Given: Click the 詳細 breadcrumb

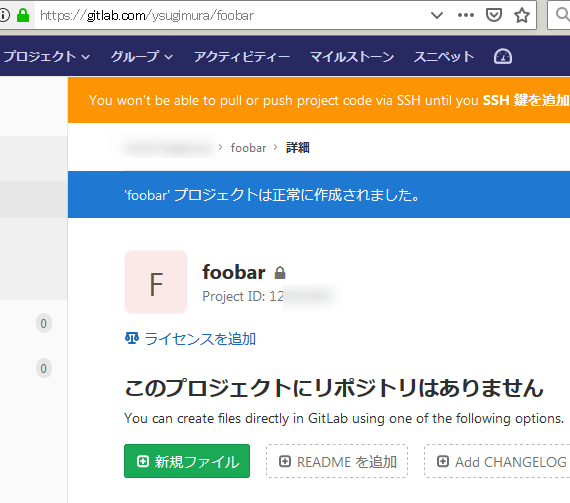Looking at the screenshot, I should (298, 148).
